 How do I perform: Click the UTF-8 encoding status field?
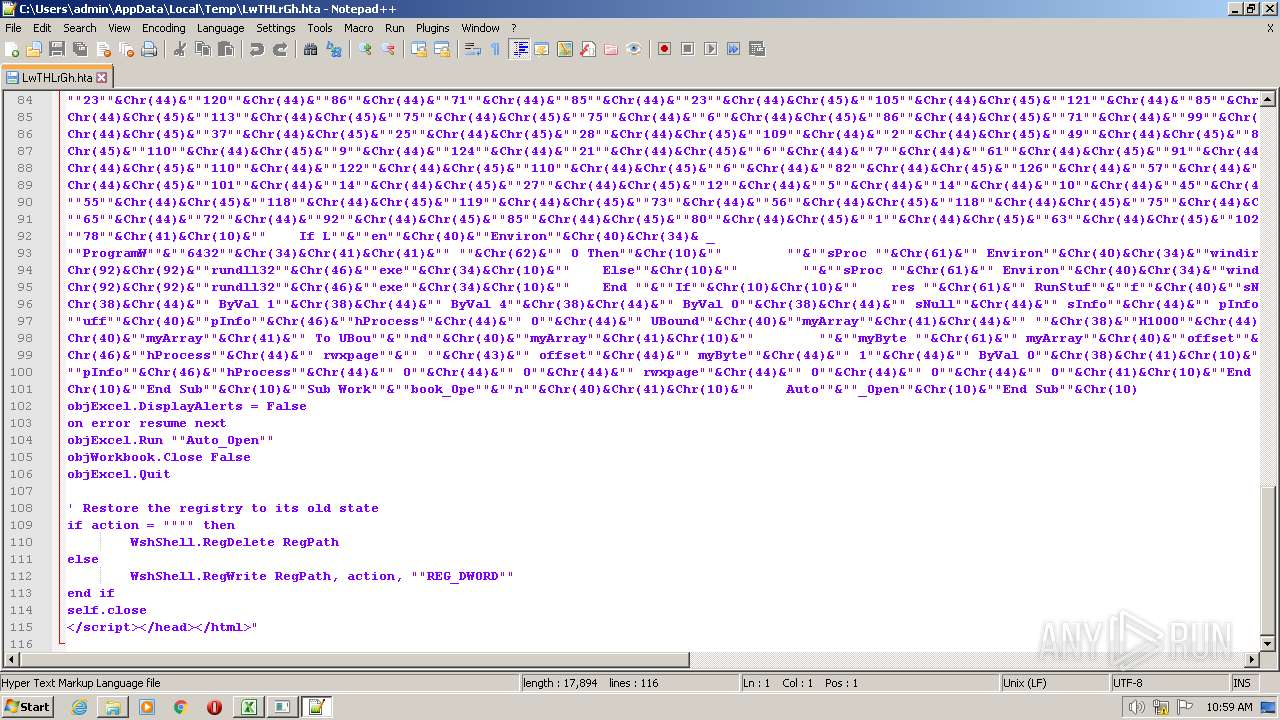1170,683
